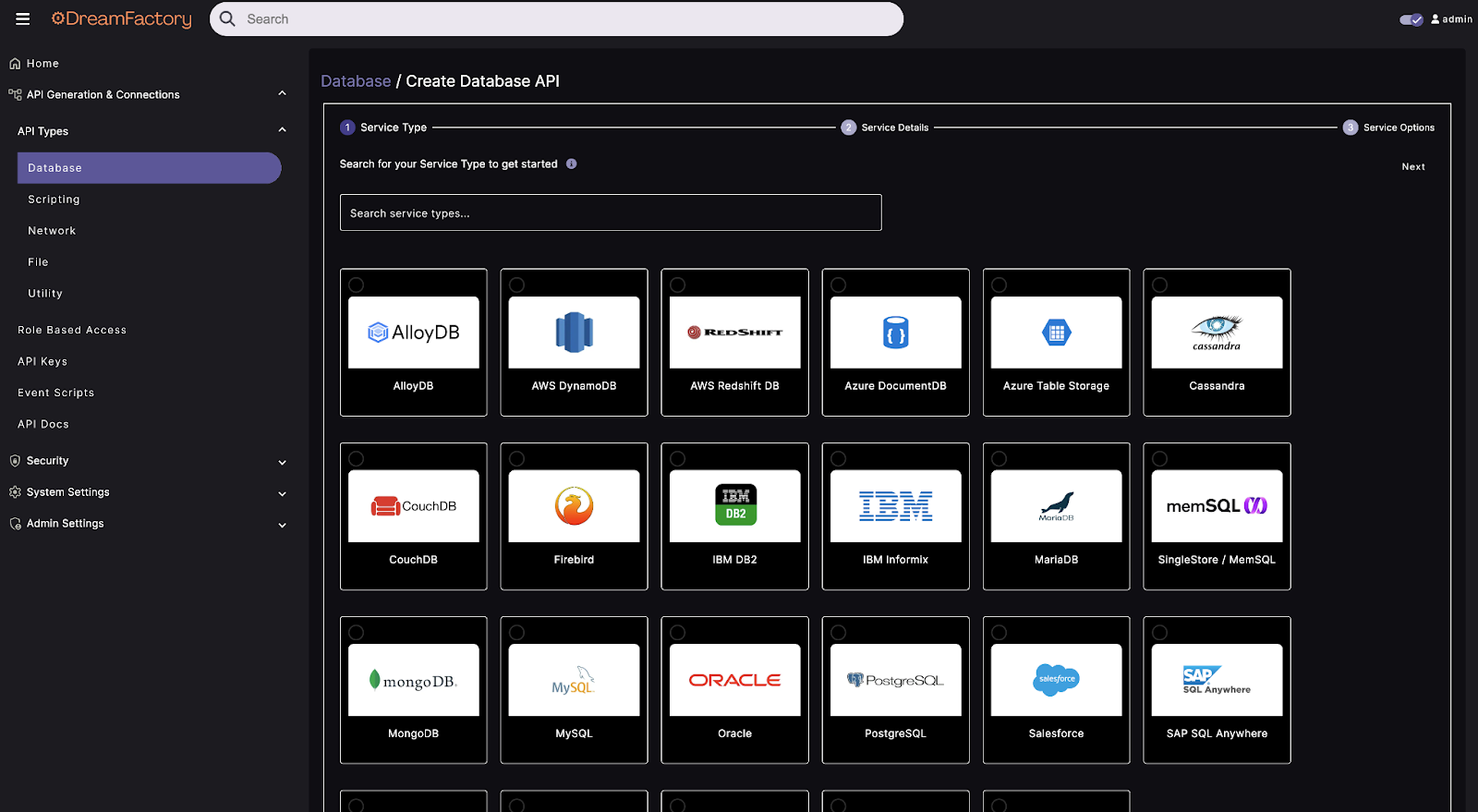Screen dimensions: 1478x812
Task: Expand the Security section chevron
Action: click(x=283, y=462)
